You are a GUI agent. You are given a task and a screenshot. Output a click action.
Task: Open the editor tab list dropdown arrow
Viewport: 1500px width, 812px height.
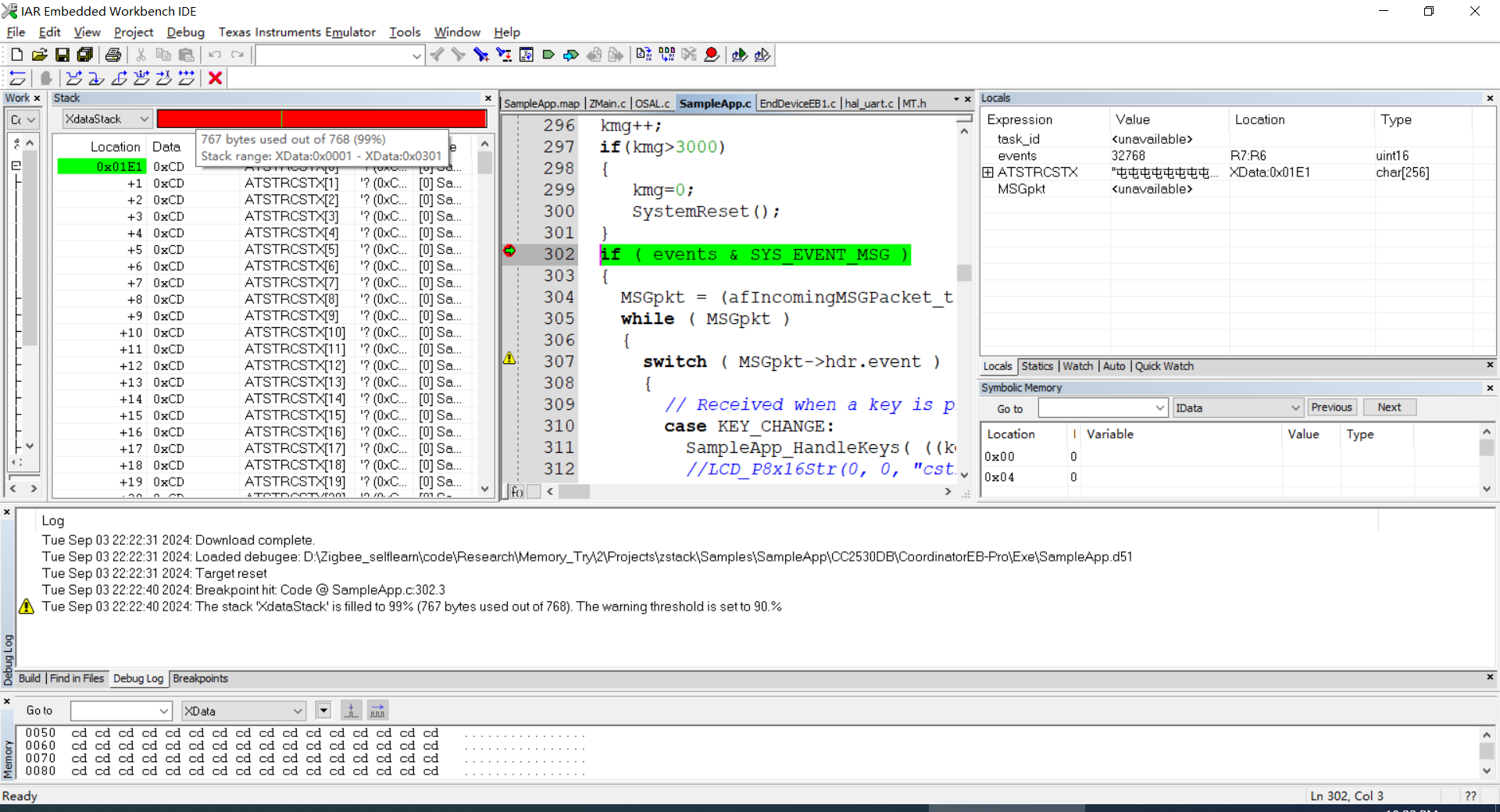pyautogui.click(x=955, y=99)
